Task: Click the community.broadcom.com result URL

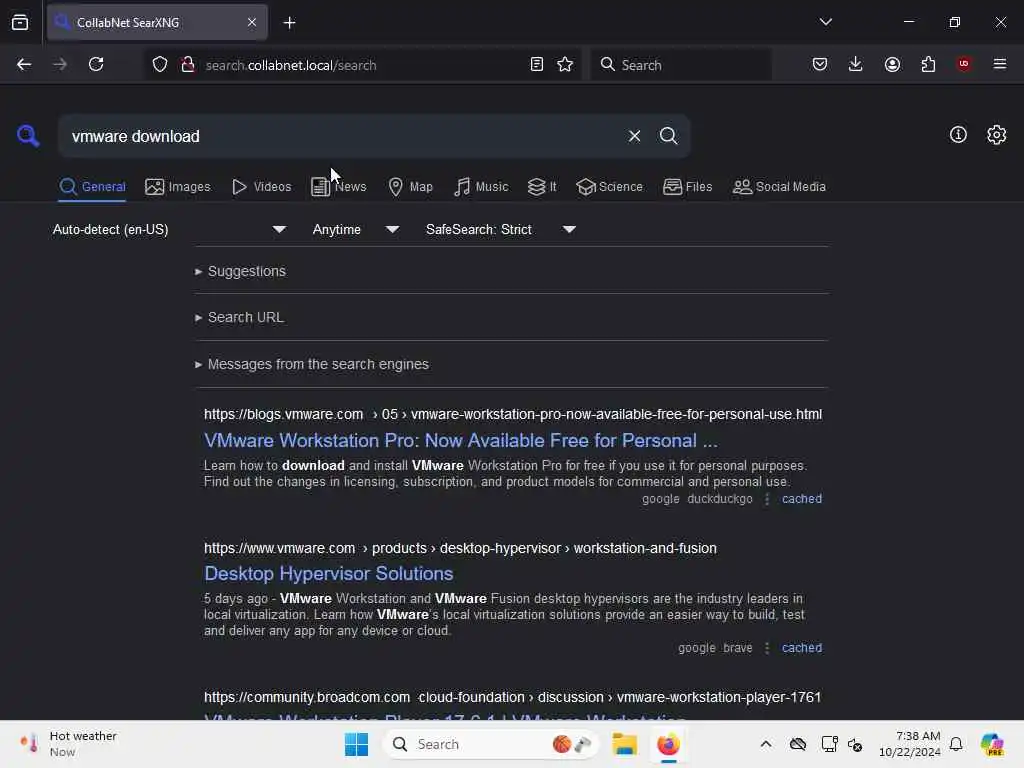Action: (x=512, y=697)
